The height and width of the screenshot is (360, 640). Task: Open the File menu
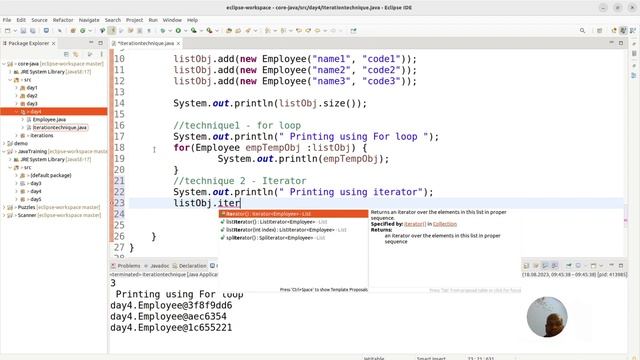point(7,20)
